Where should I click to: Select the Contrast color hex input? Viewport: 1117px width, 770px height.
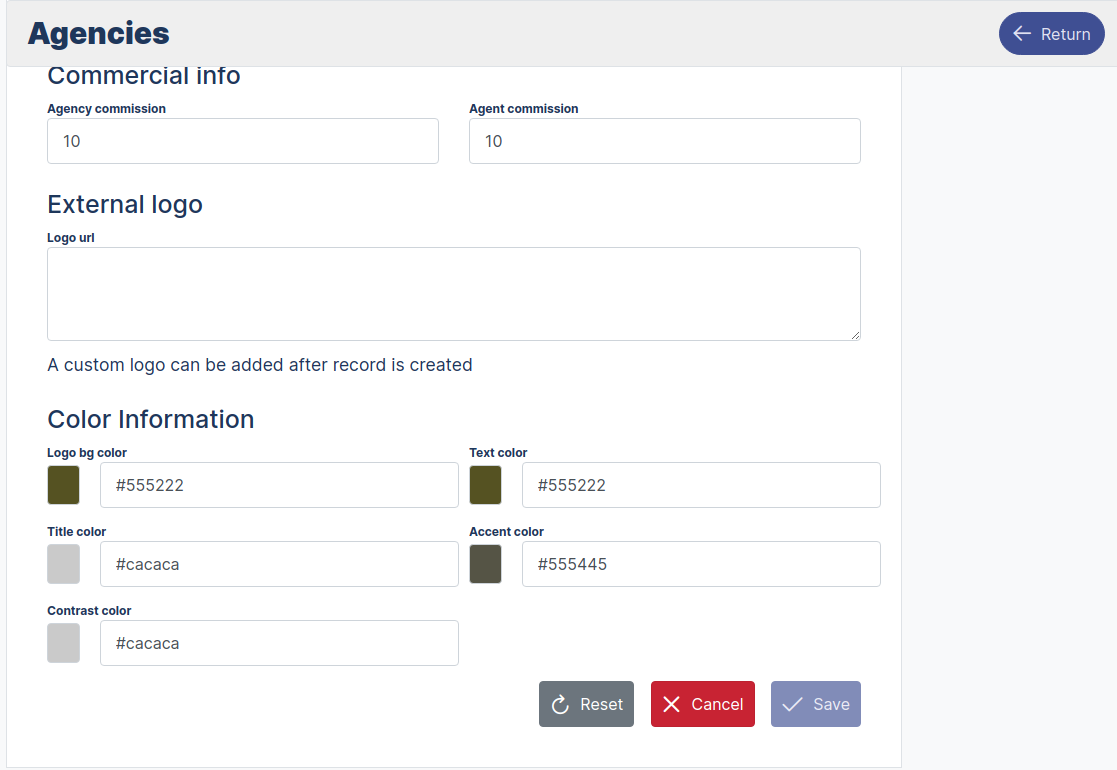pyautogui.click(x=278, y=643)
